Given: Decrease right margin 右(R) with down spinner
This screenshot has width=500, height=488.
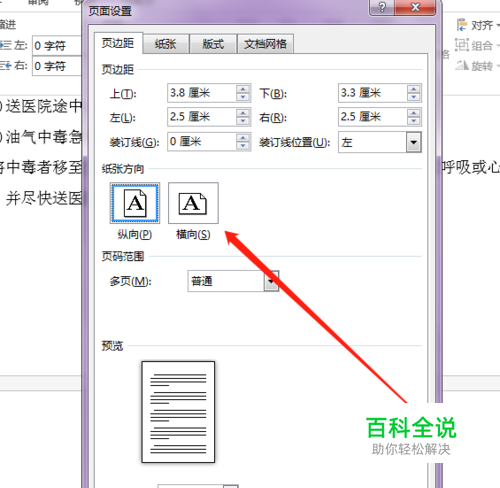Looking at the screenshot, I should click(x=414, y=121).
